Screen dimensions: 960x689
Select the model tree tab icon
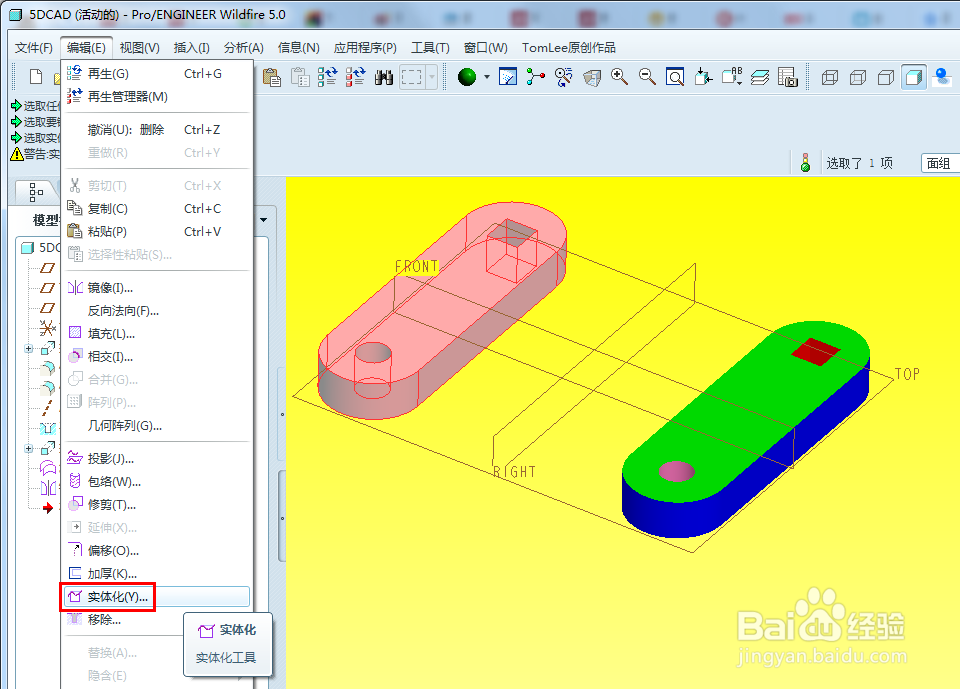[x=36, y=192]
